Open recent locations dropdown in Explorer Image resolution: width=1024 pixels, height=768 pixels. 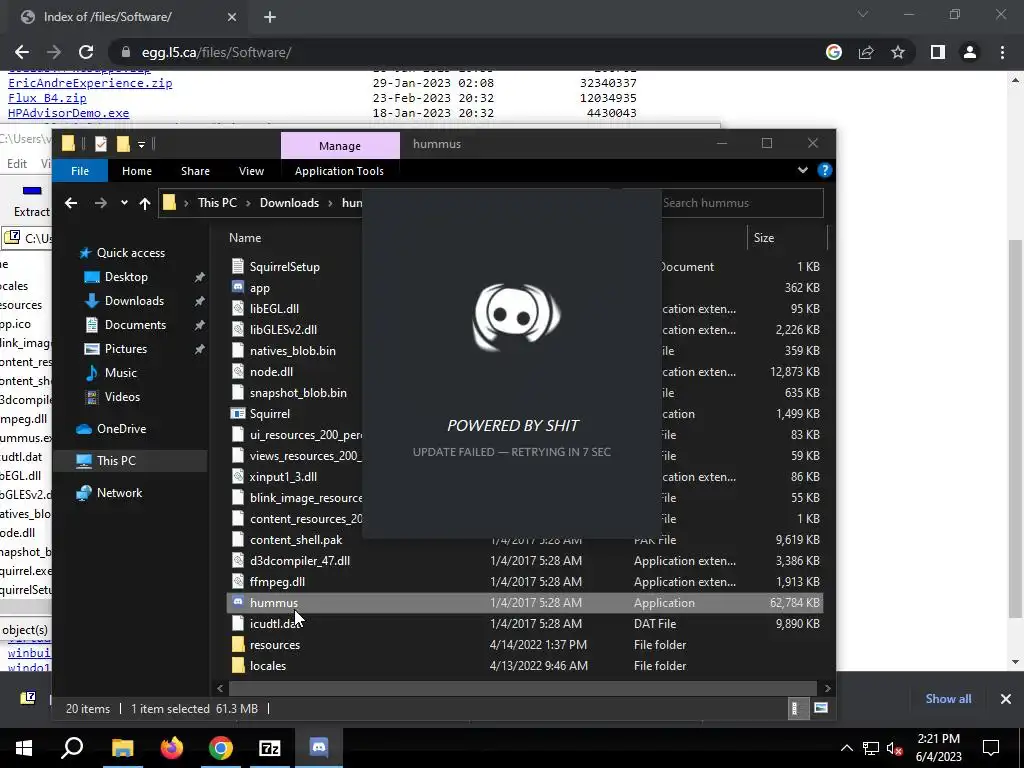(x=124, y=203)
